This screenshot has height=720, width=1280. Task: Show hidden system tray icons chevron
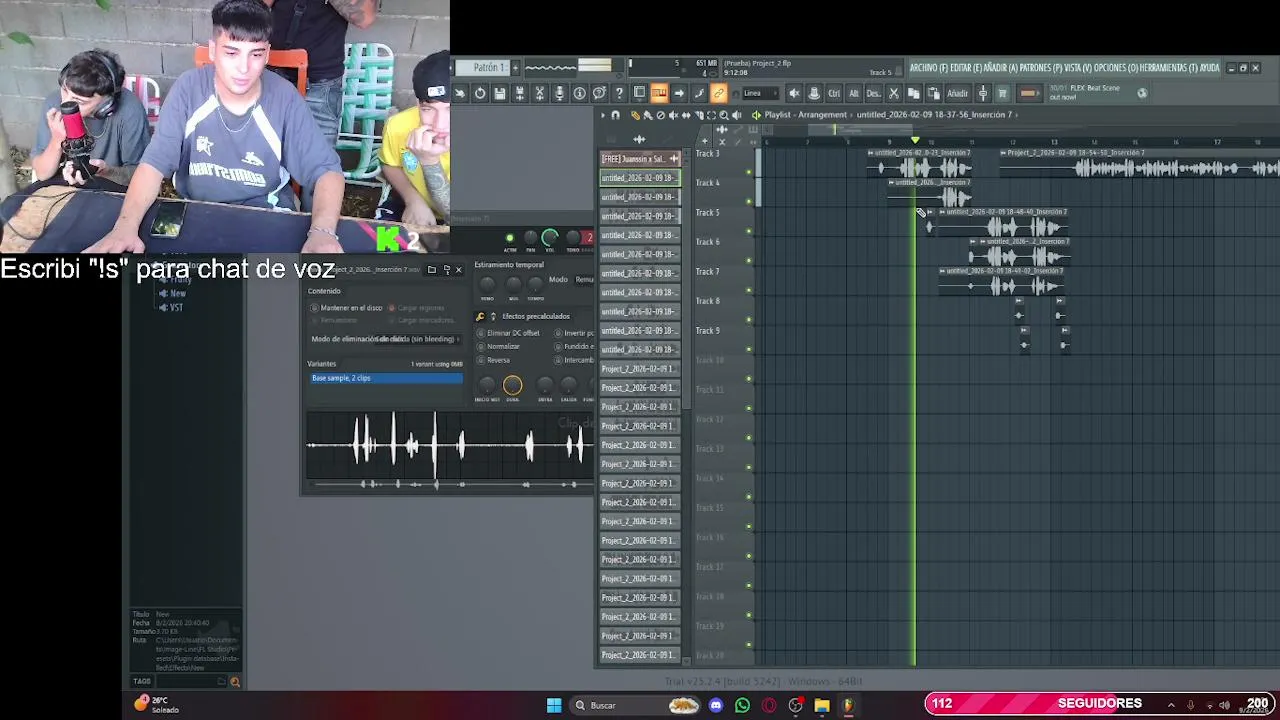tap(1171, 705)
